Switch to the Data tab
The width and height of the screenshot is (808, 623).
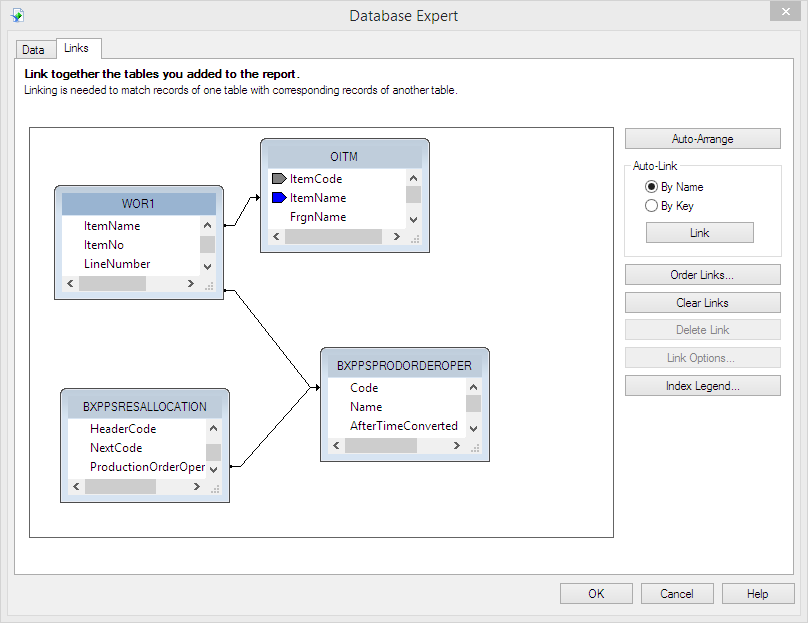pos(34,49)
